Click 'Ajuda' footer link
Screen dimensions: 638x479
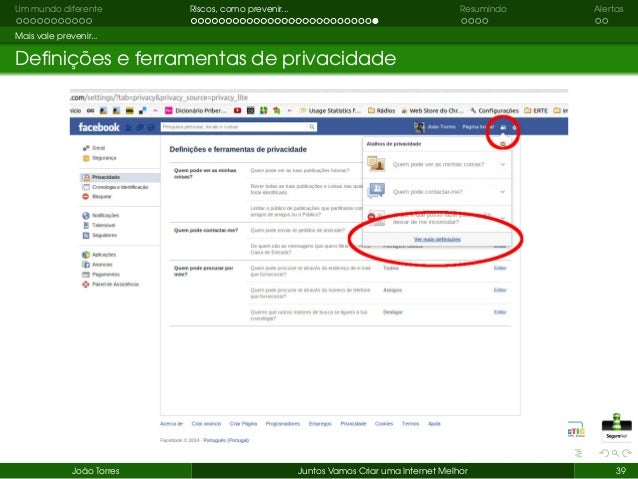(x=434, y=424)
